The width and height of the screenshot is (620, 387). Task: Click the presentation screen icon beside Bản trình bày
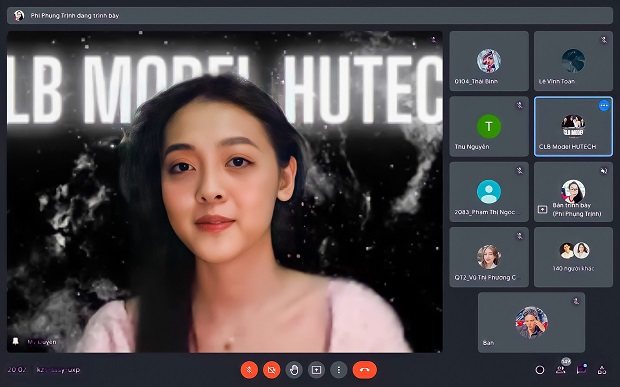point(542,209)
